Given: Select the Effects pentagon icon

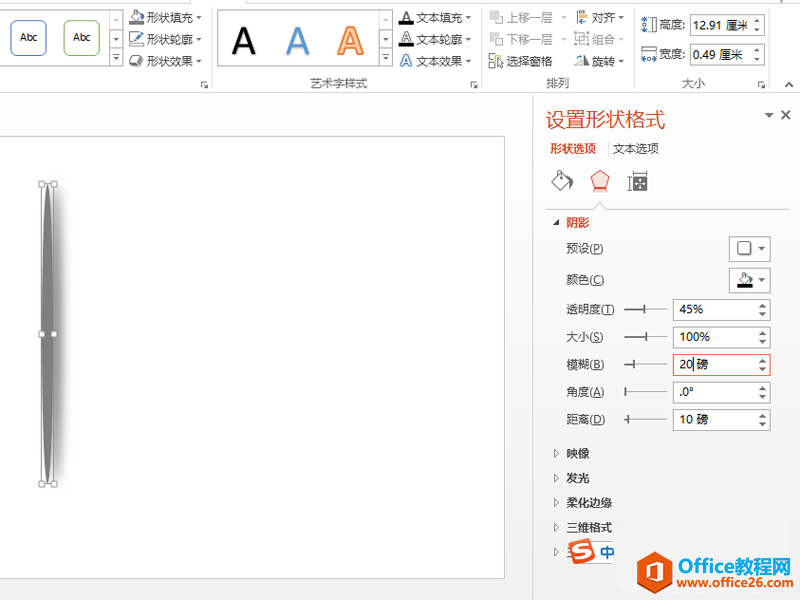Looking at the screenshot, I should pos(599,181).
